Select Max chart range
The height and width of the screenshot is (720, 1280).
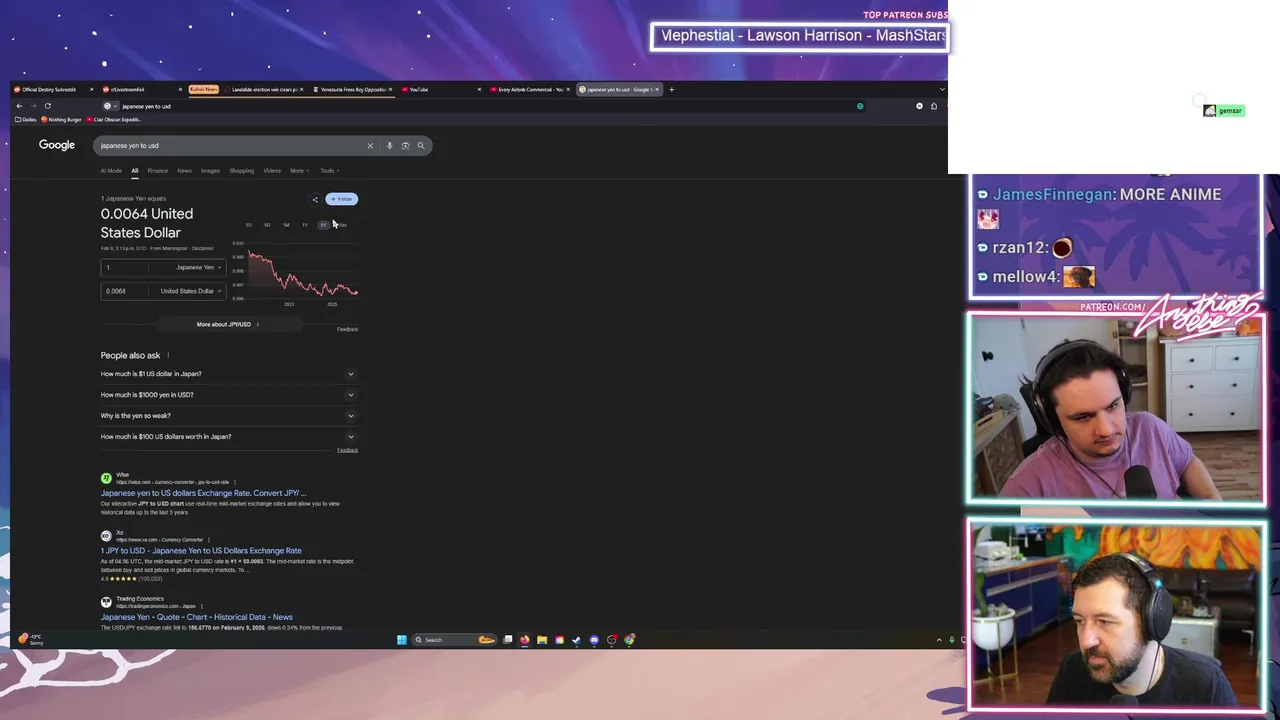click(x=342, y=225)
